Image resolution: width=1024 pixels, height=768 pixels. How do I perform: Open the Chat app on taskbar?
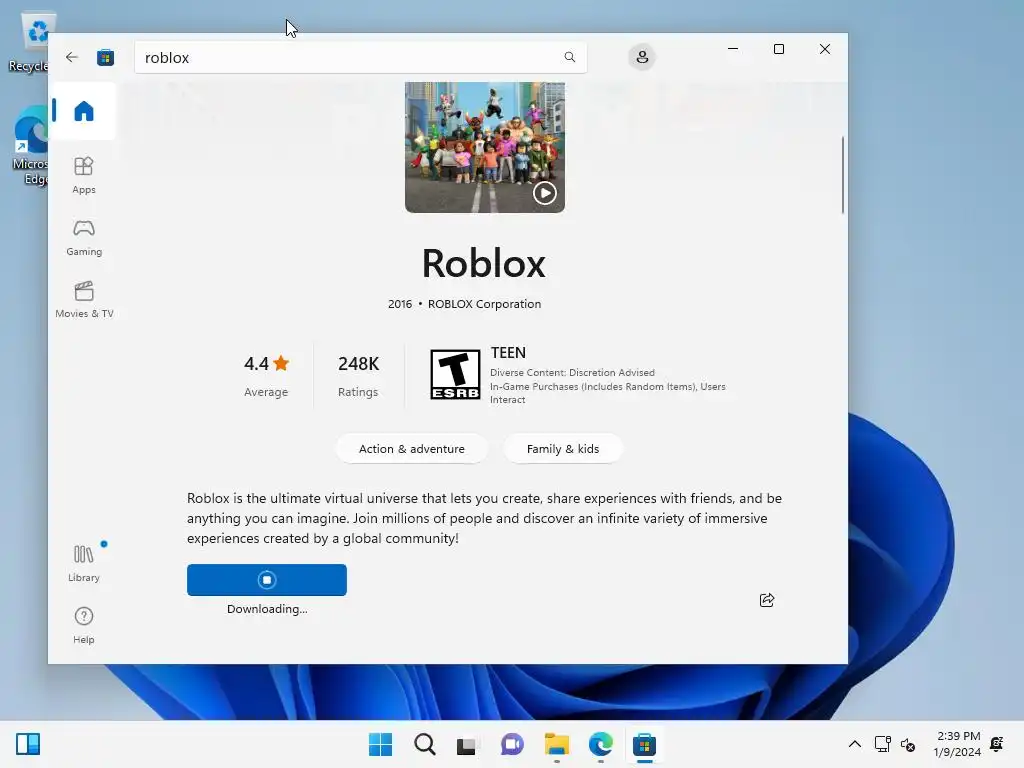point(512,744)
